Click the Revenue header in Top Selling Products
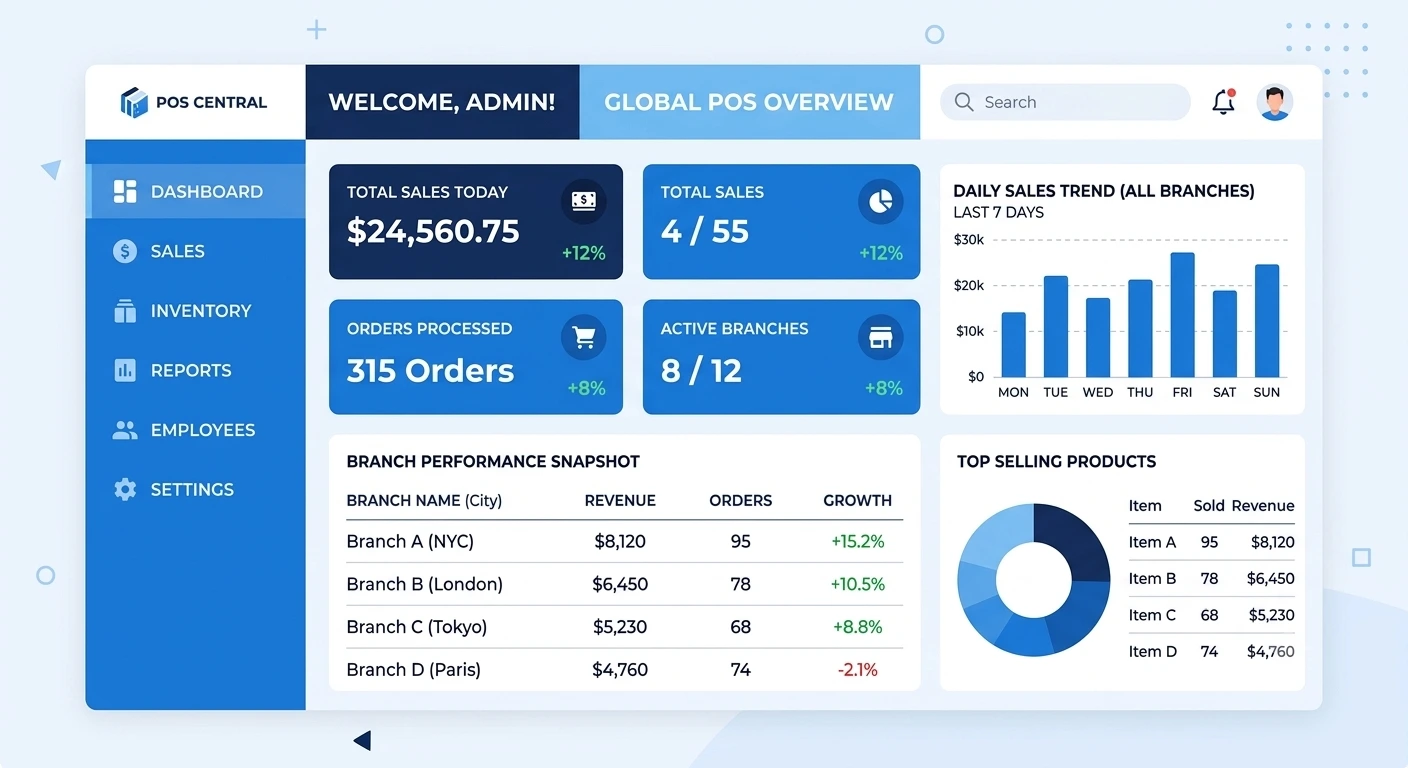This screenshot has width=1408, height=768. pyautogui.click(x=1263, y=506)
